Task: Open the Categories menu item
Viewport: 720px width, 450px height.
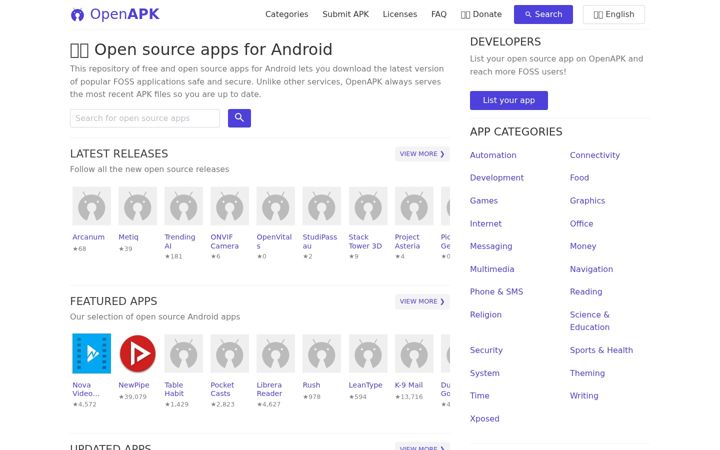Action: pos(287,14)
